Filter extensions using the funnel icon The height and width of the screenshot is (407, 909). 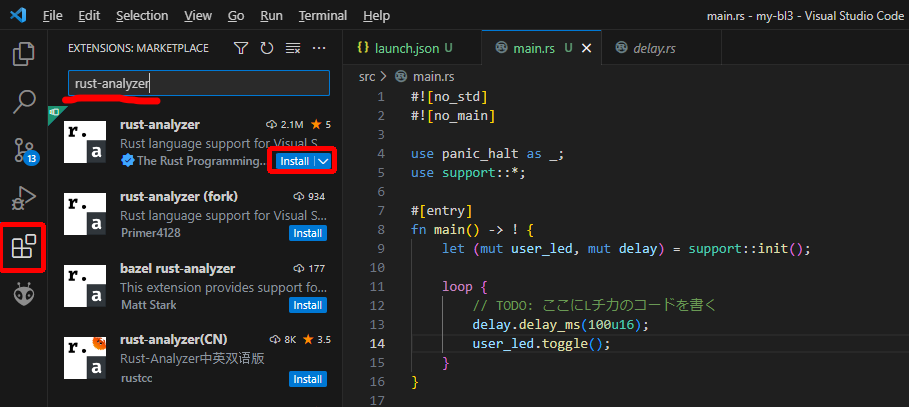(241, 48)
